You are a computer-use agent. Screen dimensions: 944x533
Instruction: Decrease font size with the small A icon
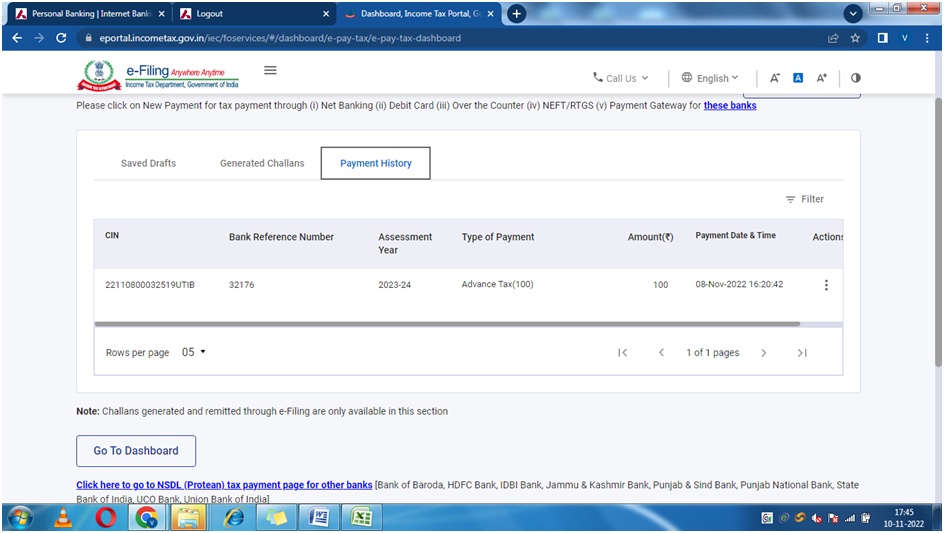pos(775,78)
